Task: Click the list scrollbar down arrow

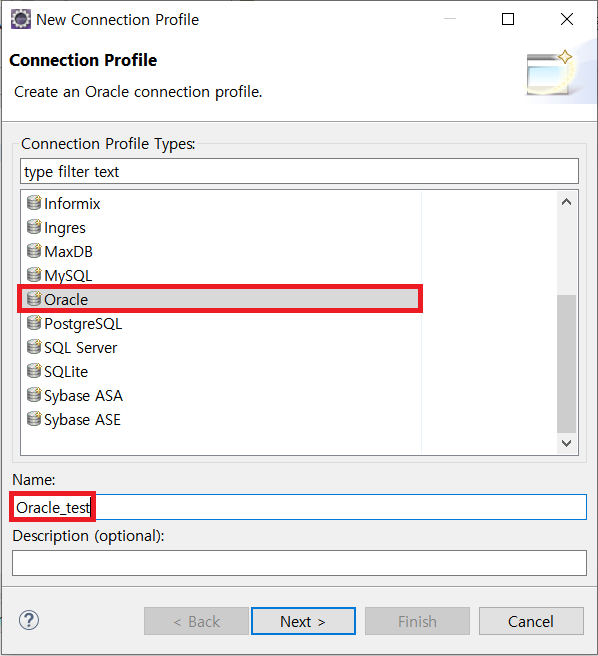Action: click(x=567, y=443)
